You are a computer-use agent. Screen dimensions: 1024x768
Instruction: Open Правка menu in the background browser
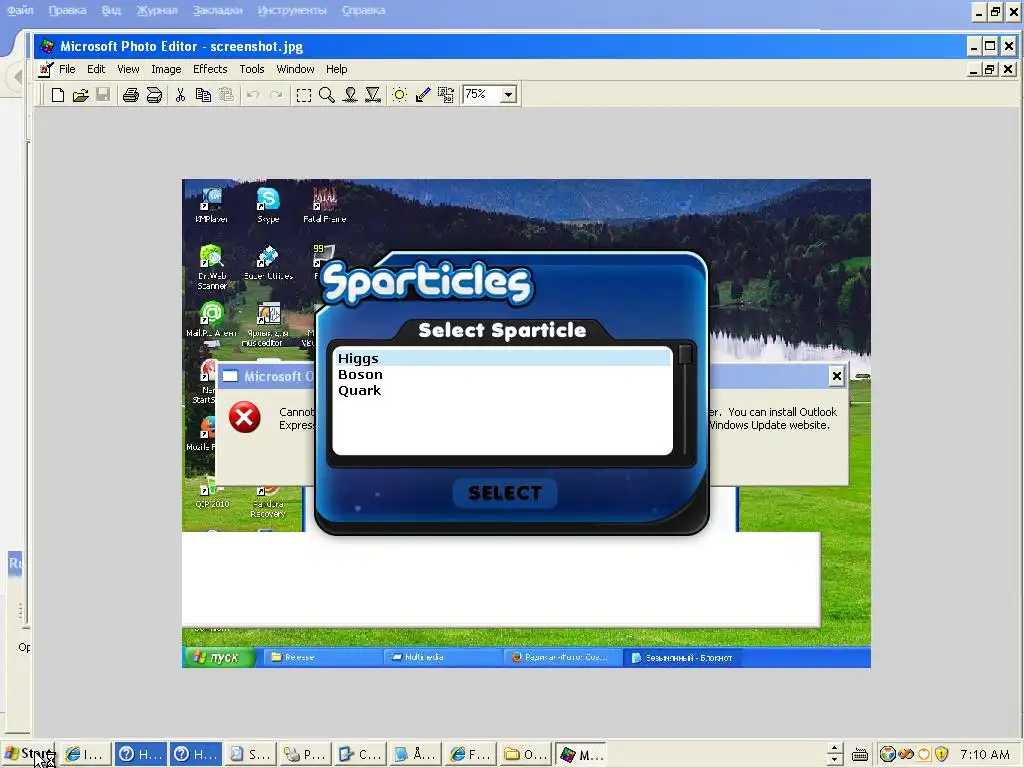point(67,10)
